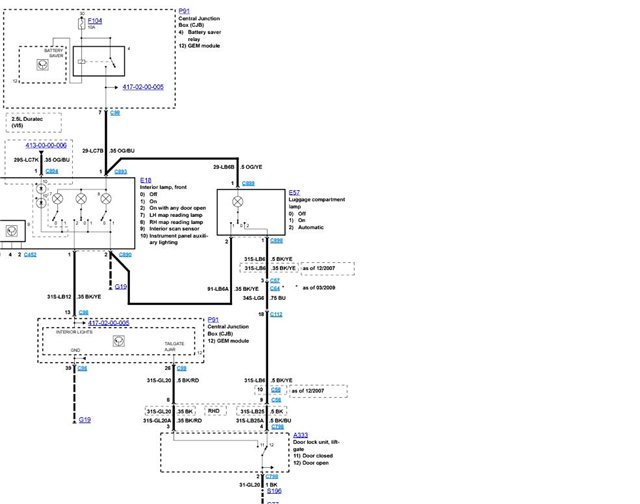
Task: Open the C57 connector link
Action: pos(275,280)
